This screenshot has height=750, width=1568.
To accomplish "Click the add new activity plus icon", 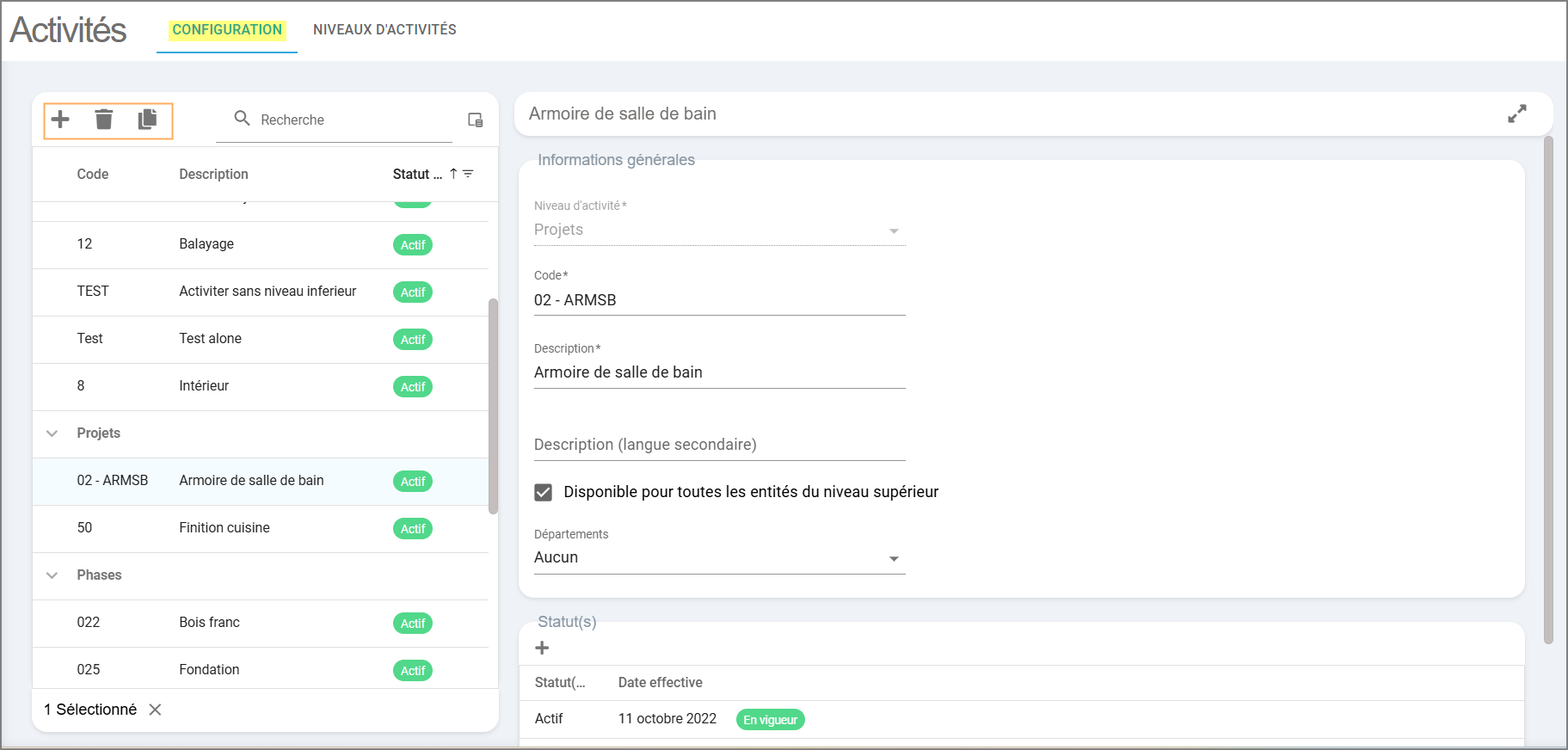I will tap(60, 120).
